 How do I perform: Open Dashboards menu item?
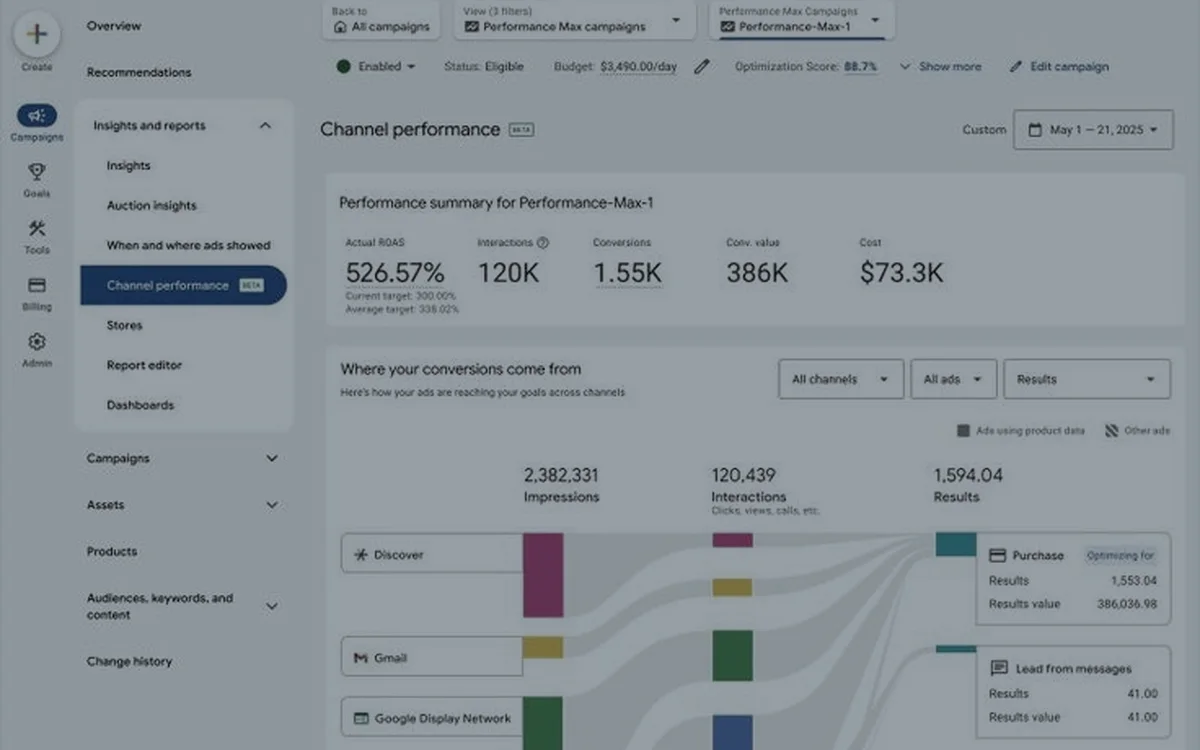coord(141,405)
